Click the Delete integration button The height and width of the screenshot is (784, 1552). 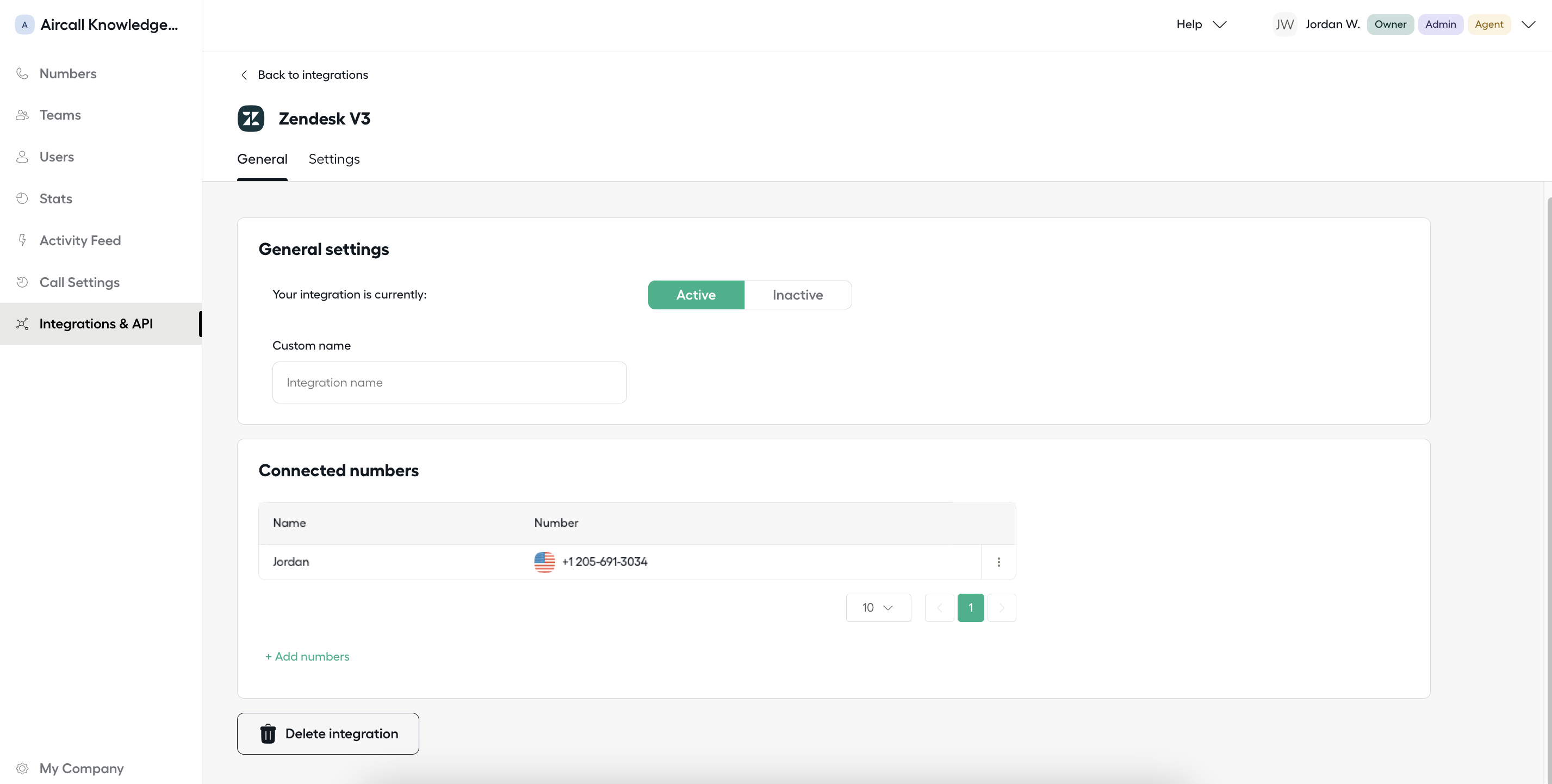[x=328, y=733]
